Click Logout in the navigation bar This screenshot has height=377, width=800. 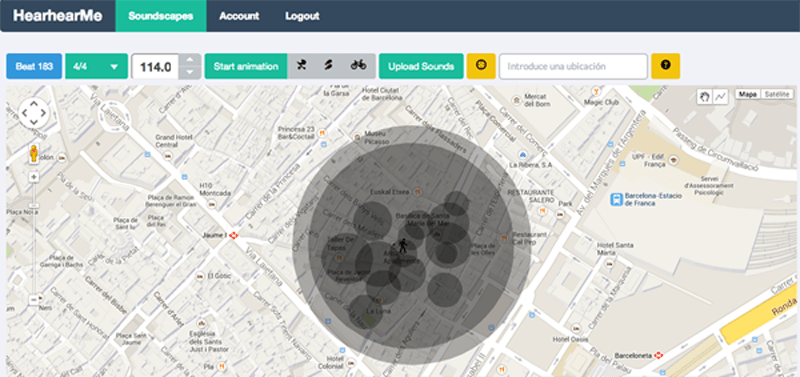coord(303,16)
